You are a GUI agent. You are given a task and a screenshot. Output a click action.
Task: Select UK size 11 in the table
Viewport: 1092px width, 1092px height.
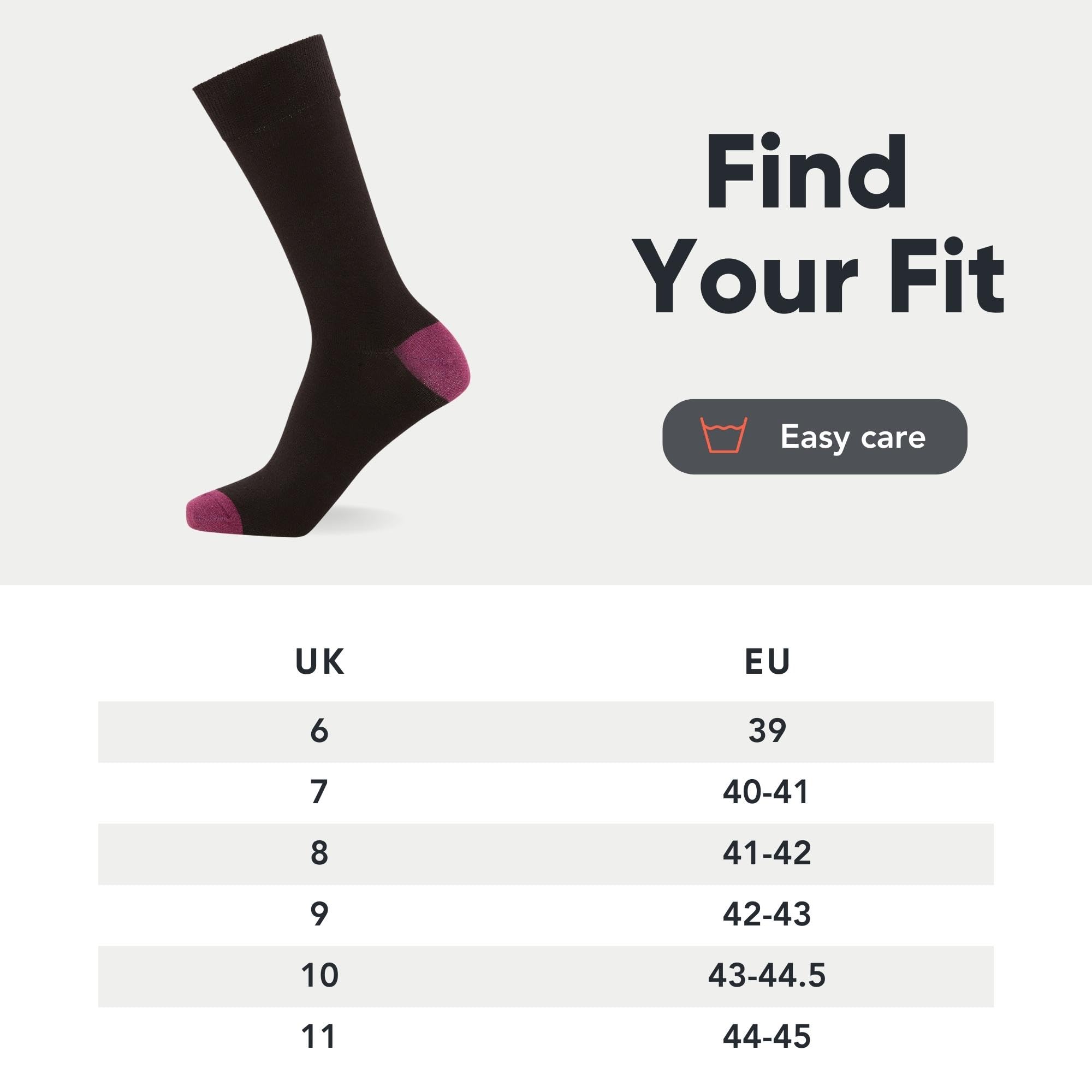(319, 1036)
